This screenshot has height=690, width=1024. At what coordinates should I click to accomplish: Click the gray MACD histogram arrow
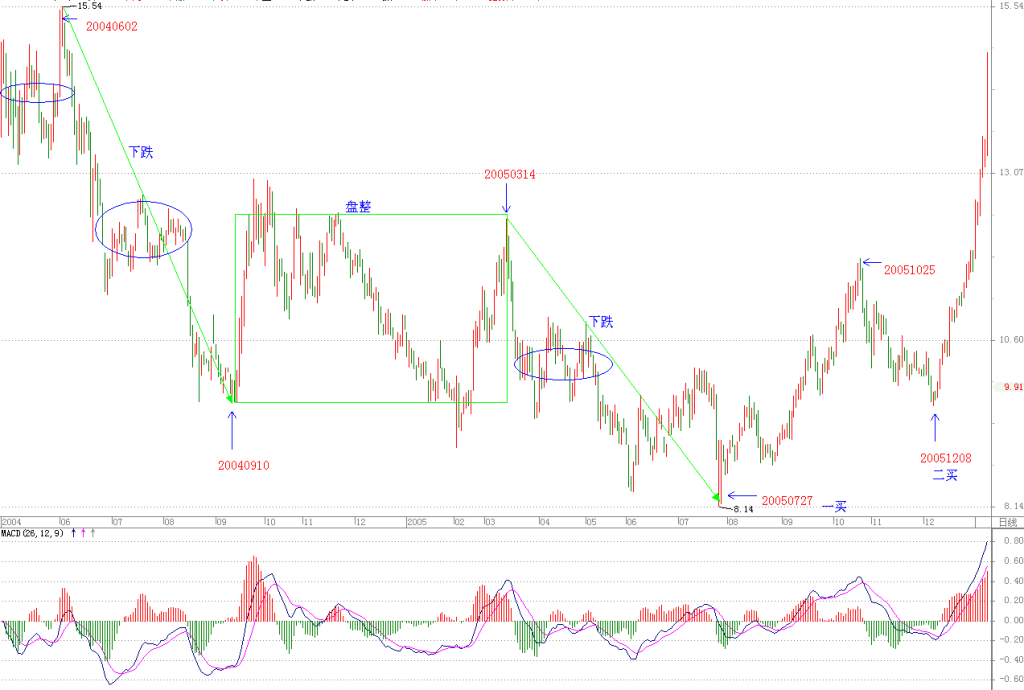tap(93, 533)
